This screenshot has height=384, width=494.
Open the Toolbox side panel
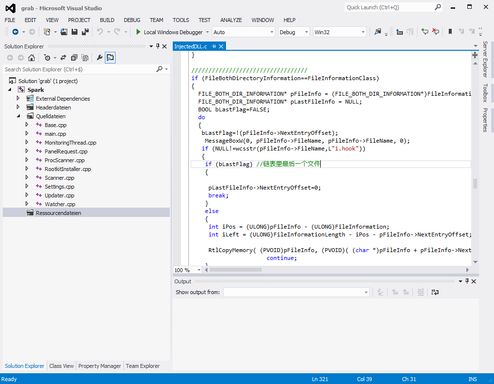pos(485,92)
